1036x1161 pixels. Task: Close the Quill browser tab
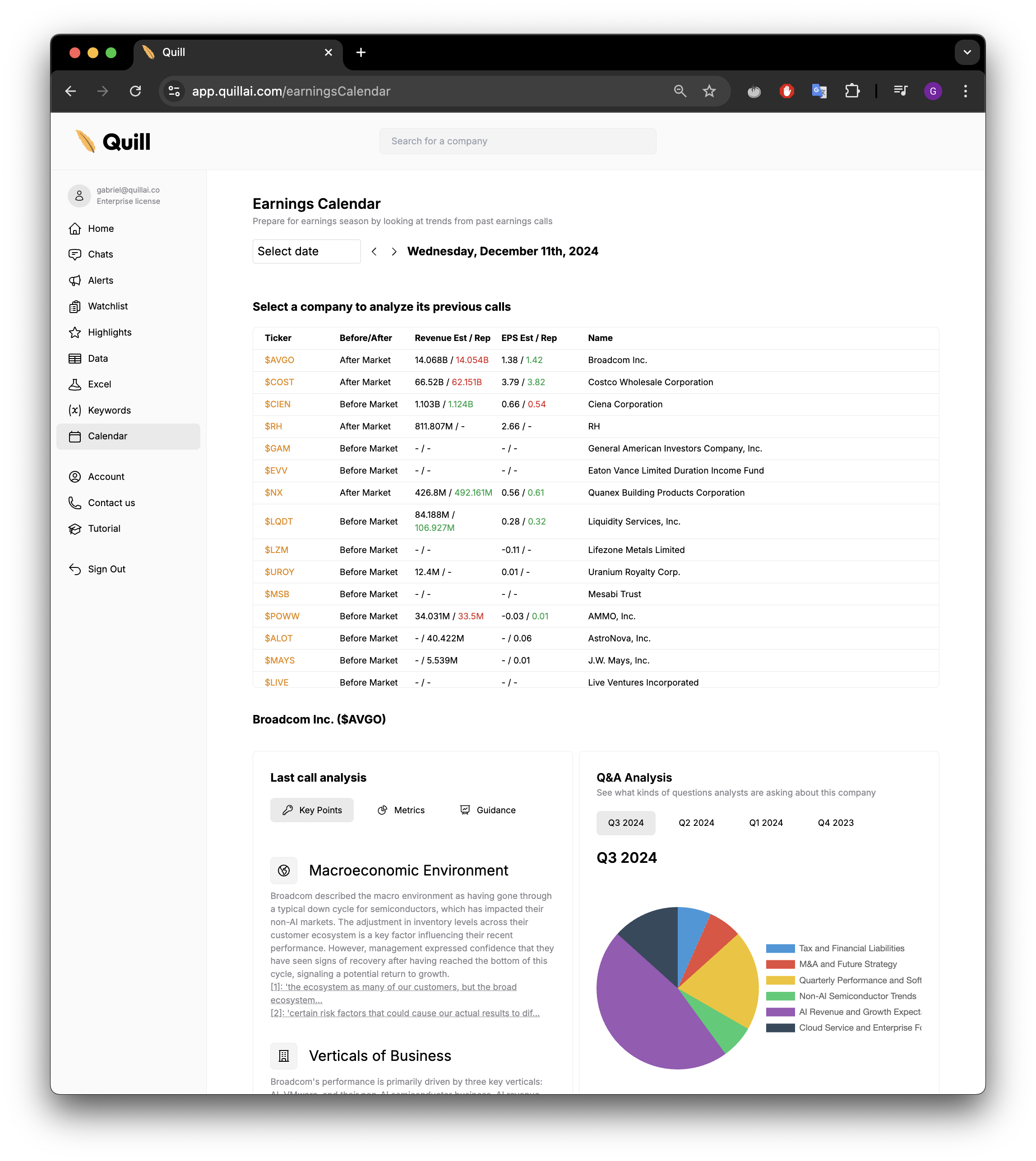[328, 52]
